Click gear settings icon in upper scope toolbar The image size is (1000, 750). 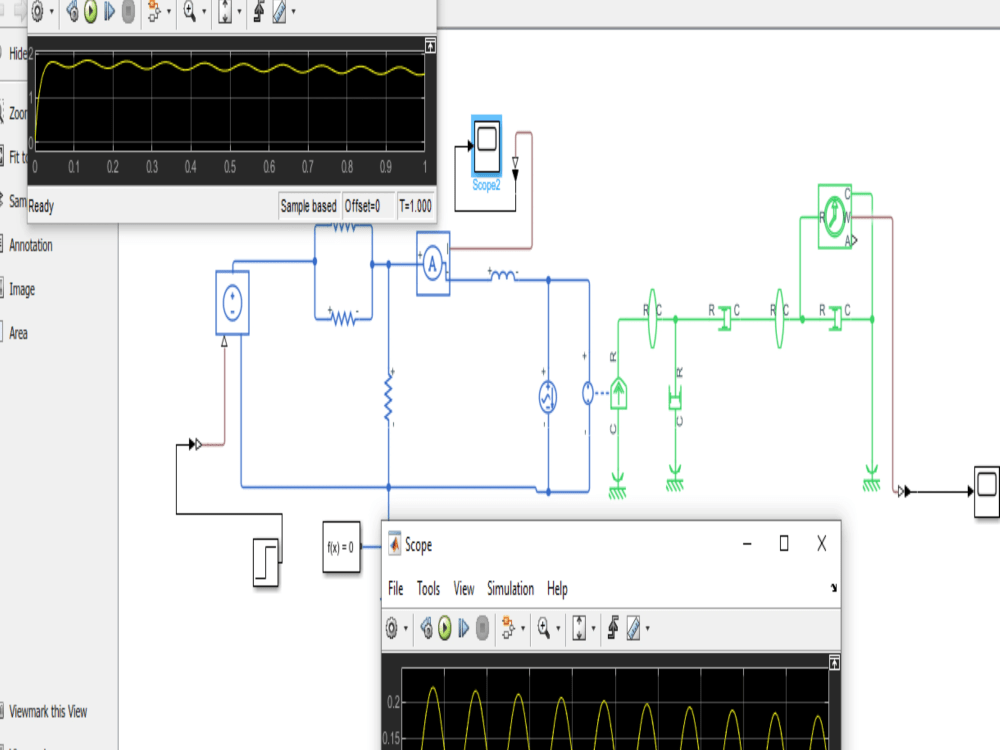[38, 11]
